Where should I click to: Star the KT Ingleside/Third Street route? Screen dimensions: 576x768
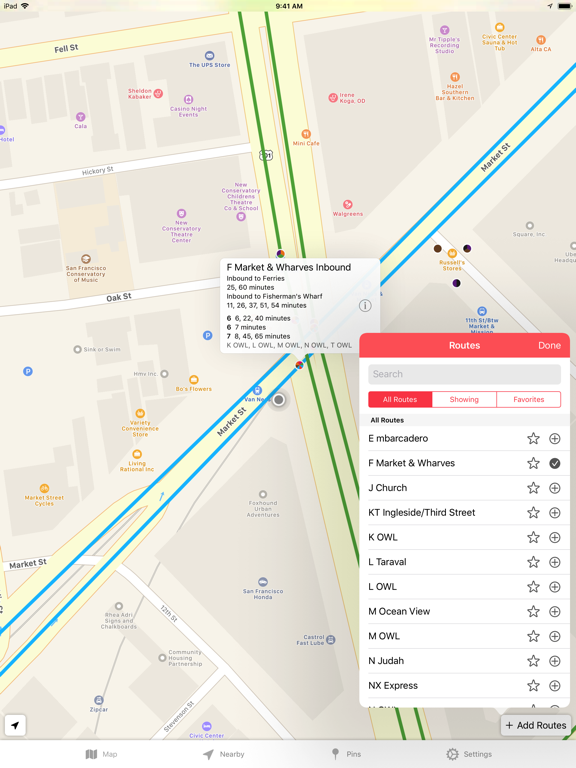coord(533,512)
